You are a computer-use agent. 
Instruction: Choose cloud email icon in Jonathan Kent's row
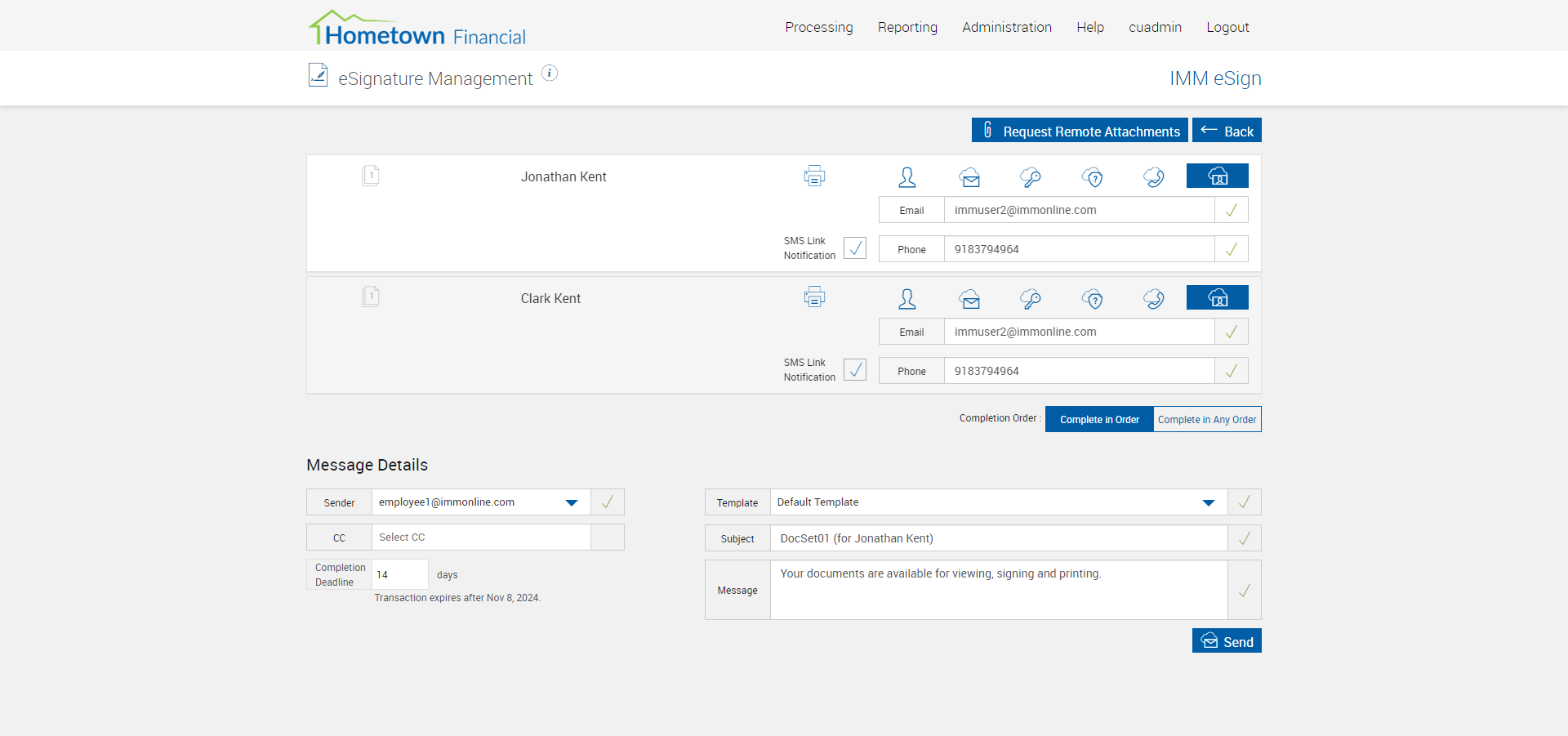[969, 177]
